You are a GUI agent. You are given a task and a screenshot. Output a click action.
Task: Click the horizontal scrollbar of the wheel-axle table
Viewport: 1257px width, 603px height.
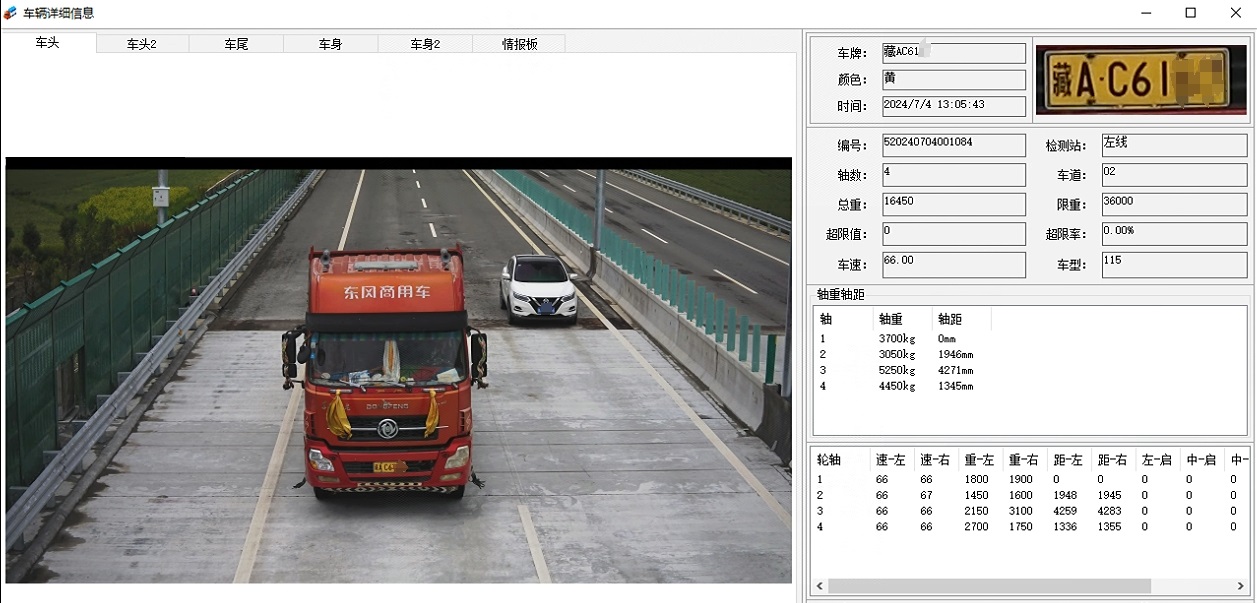[990, 586]
